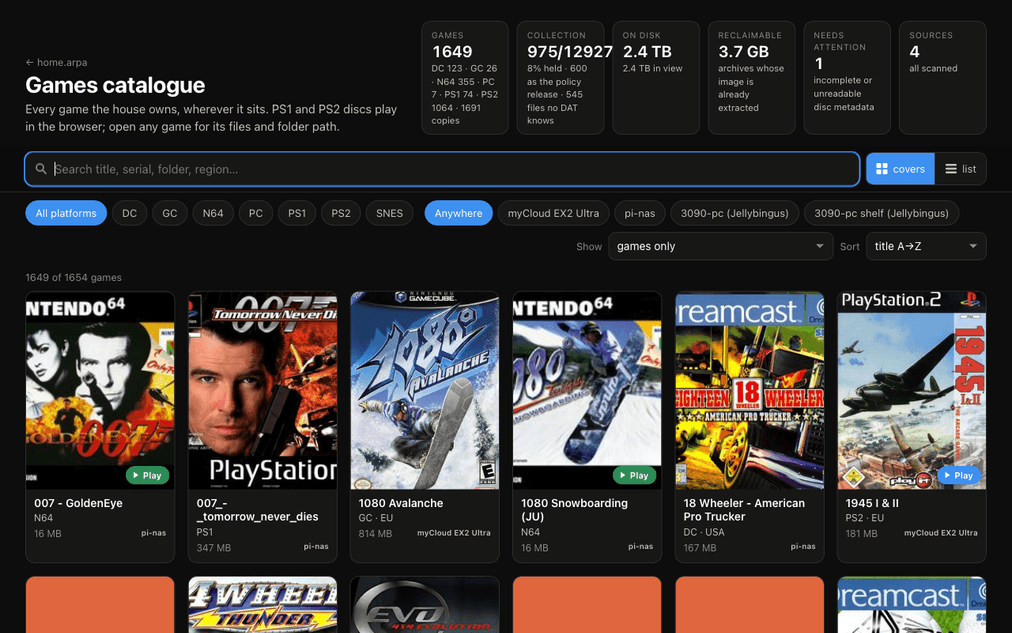This screenshot has height=633, width=1012.
Task: Open 1080 Avalanche cover art
Action: [x=425, y=390]
